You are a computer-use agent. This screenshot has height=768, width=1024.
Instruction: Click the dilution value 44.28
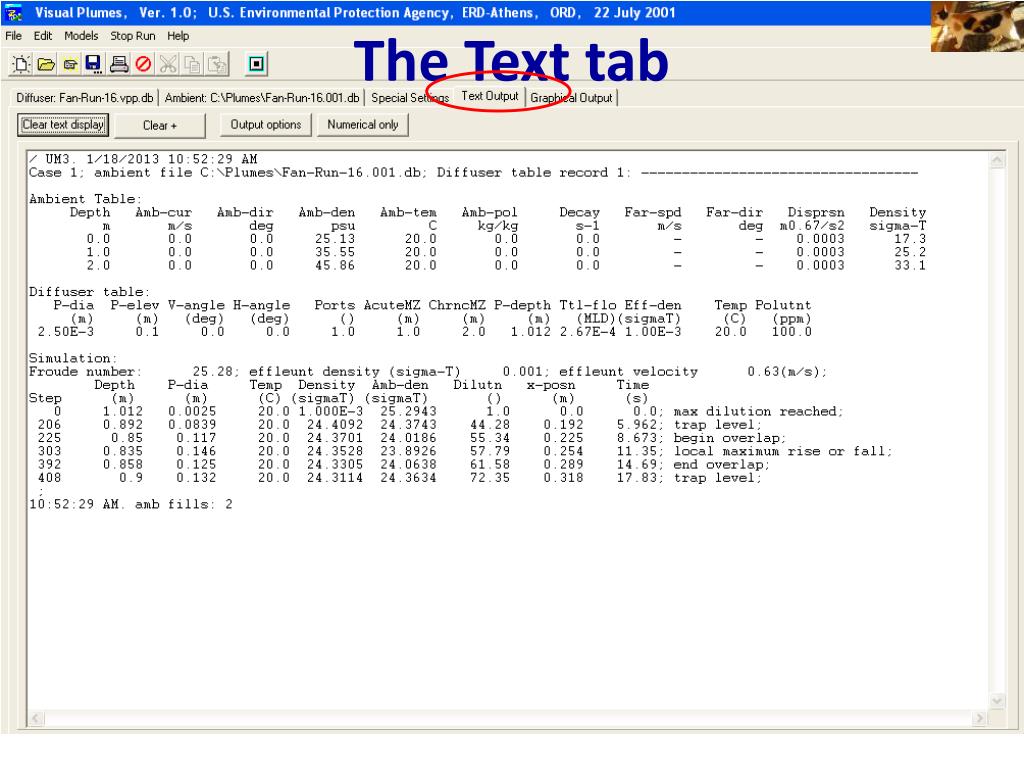click(490, 424)
